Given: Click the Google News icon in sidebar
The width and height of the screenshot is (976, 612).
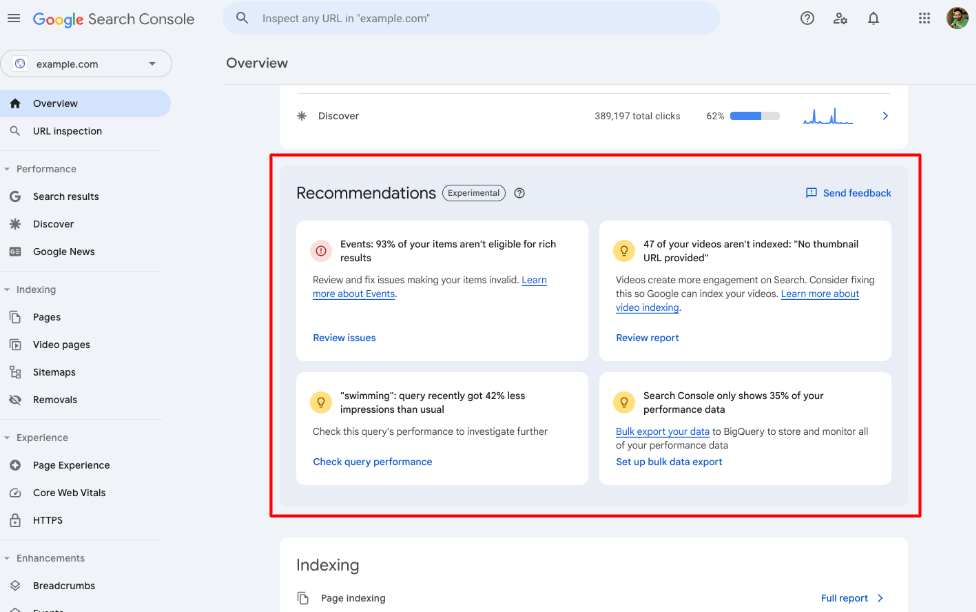Looking at the screenshot, I should [16, 252].
